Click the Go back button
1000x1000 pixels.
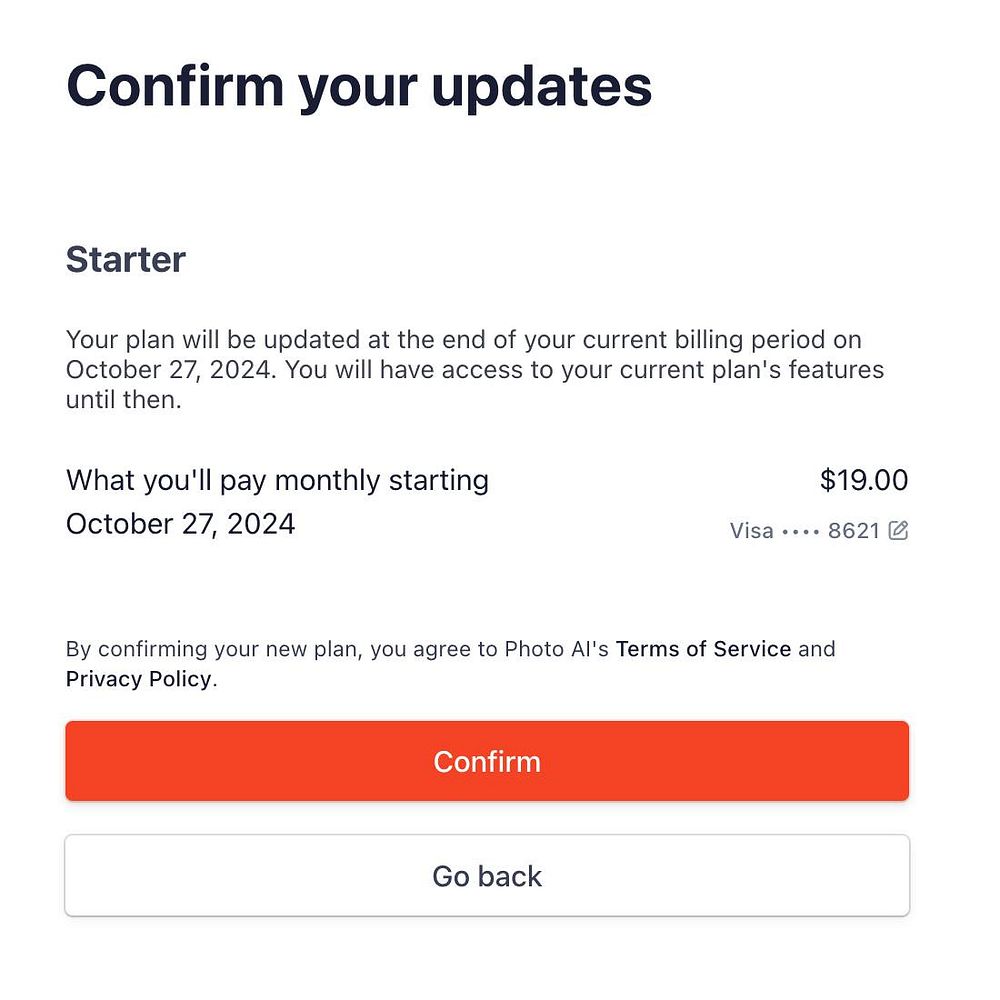(487, 876)
